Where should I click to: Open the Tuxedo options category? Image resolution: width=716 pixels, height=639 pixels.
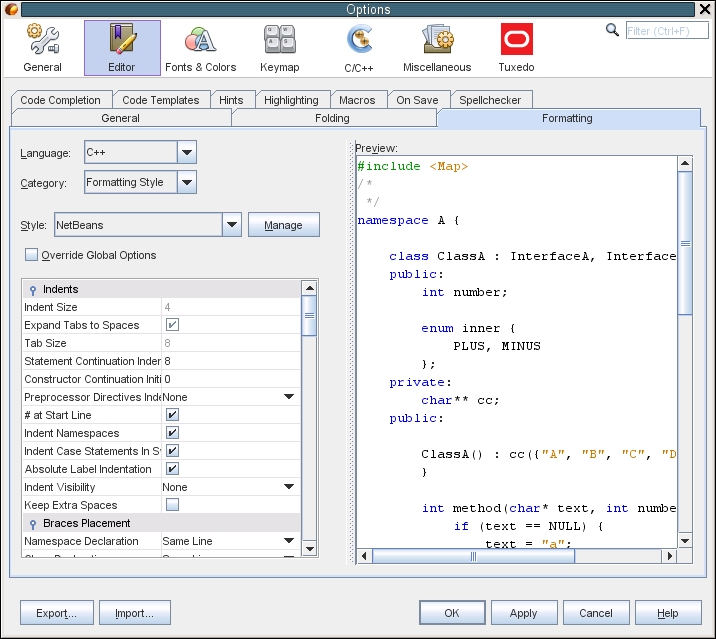[x=516, y=48]
